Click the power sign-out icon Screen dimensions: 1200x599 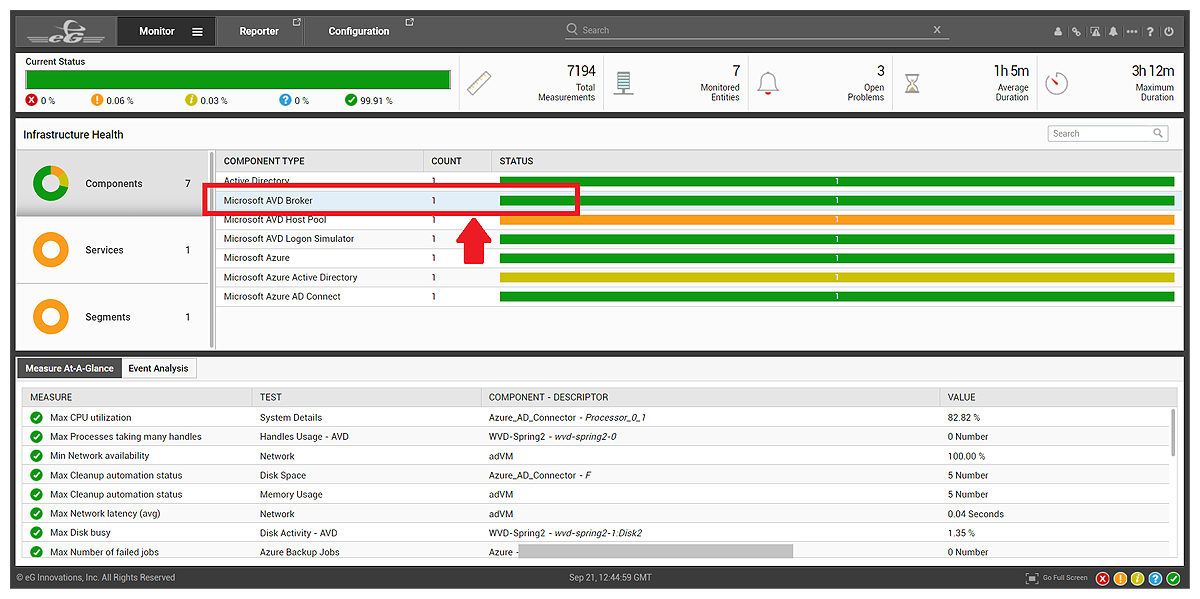(x=1169, y=31)
